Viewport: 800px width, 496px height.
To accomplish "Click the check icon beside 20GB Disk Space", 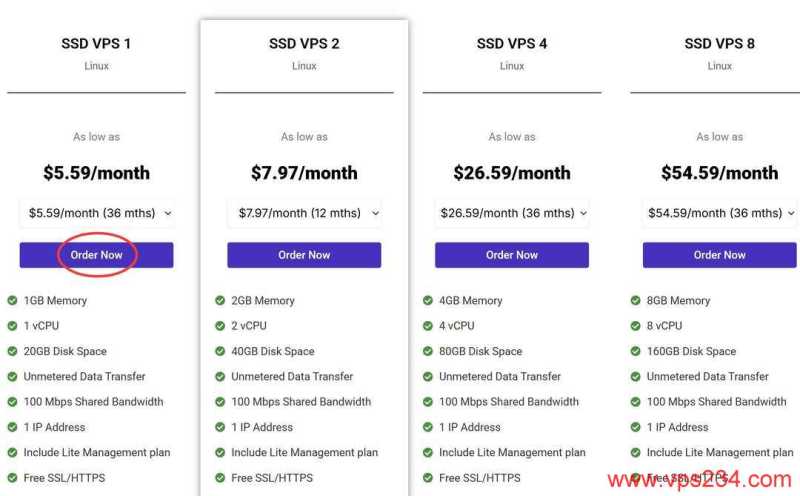I will 13,351.
